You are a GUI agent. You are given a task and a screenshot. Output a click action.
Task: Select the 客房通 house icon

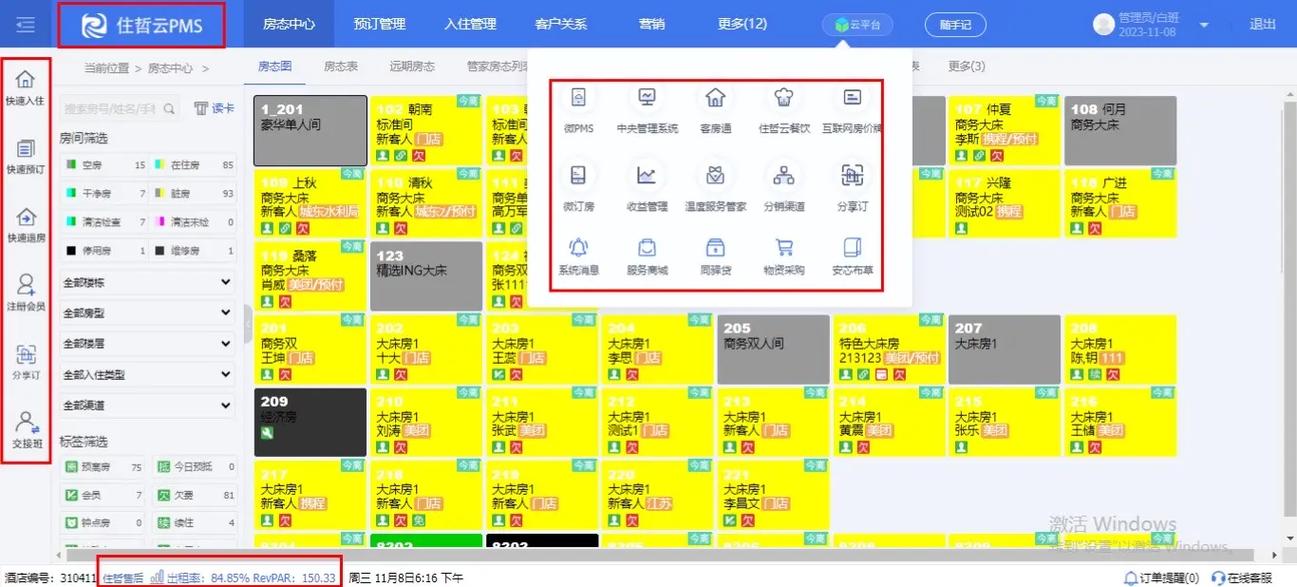coord(715,100)
